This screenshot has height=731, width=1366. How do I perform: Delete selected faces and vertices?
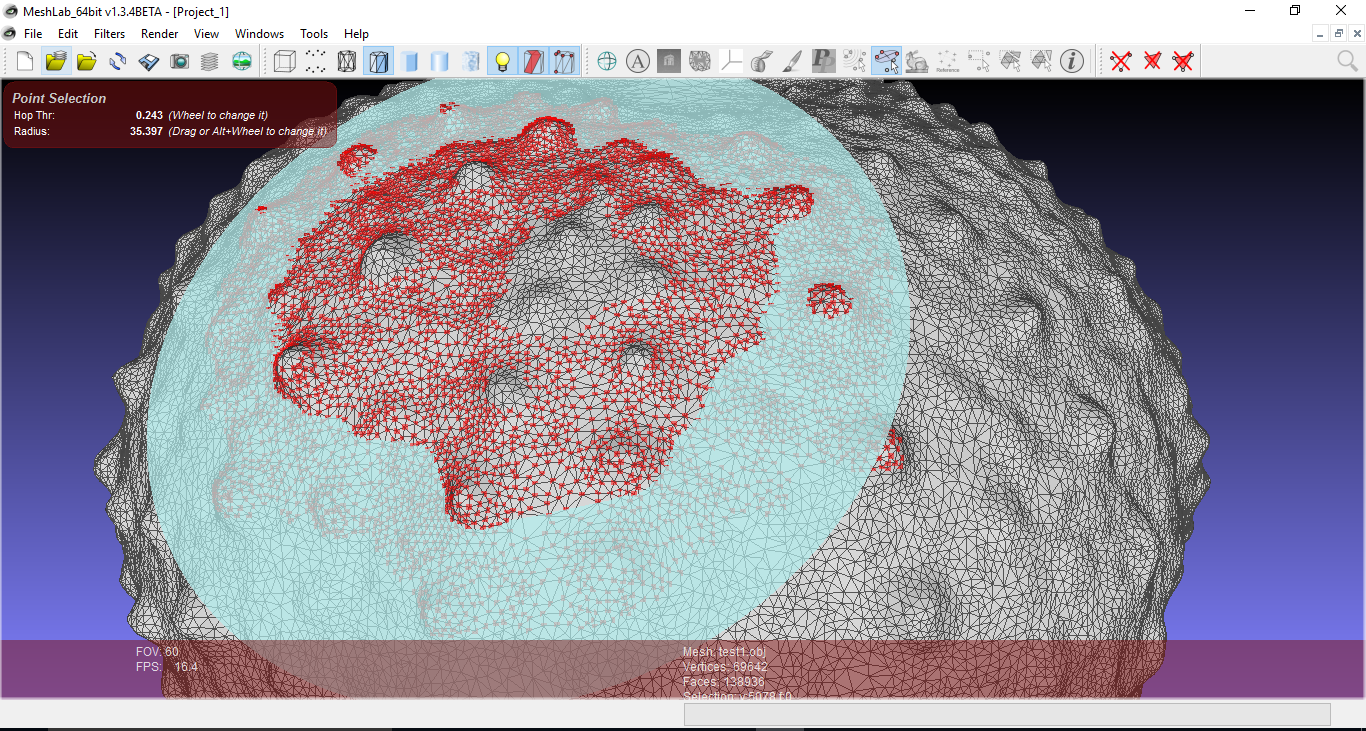click(1183, 61)
